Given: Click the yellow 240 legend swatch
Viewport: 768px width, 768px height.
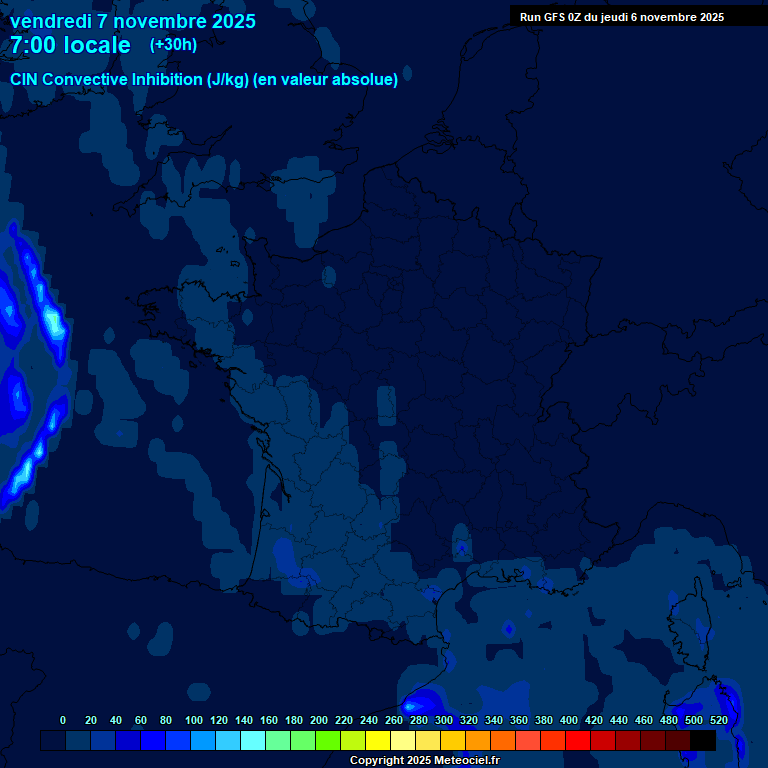Looking at the screenshot, I should [x=378, y=741].
